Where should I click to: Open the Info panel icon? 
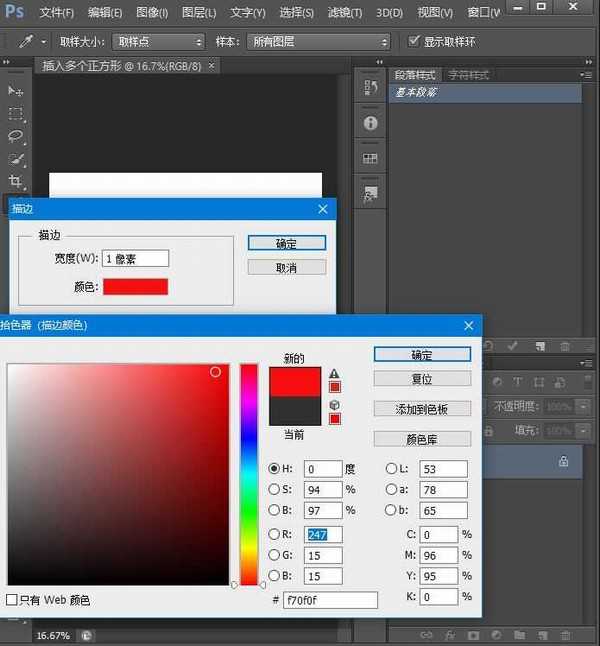pos(371,123)
